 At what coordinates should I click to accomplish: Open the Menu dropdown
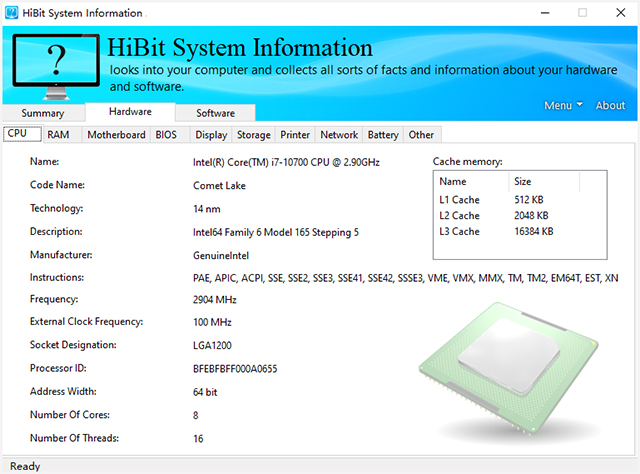pos(564,106)
